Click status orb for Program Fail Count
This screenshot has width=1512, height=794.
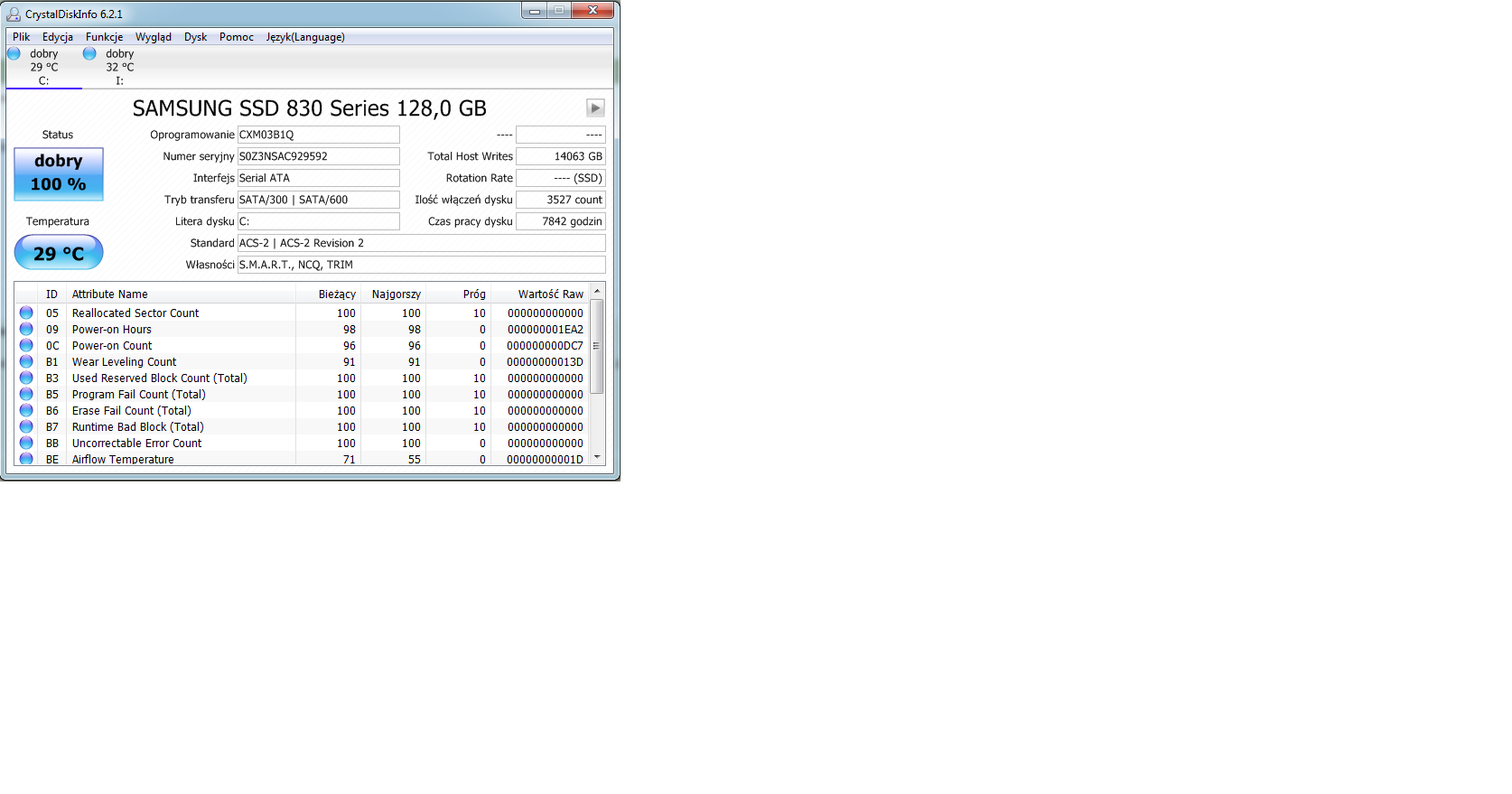(26, 394)
